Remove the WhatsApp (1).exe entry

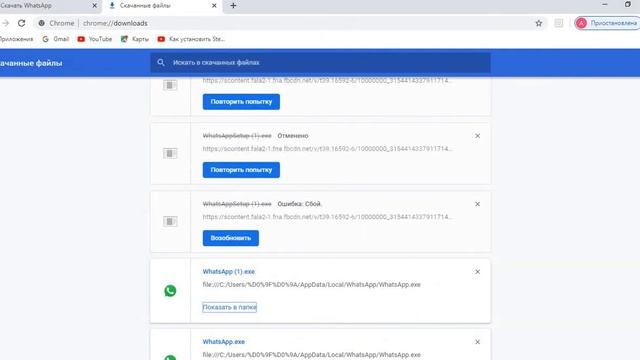pyautogui.click(x=478, y=272)
